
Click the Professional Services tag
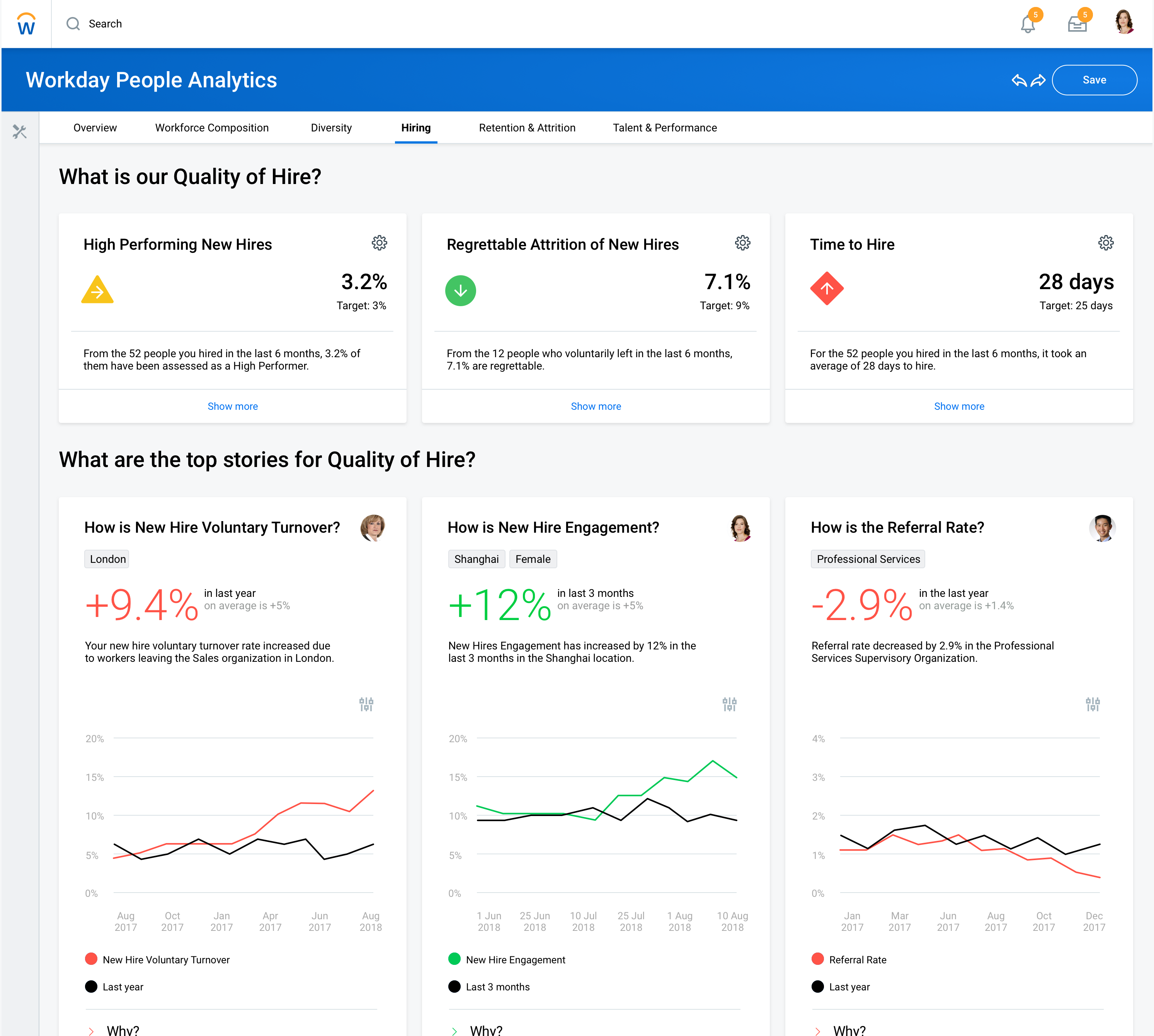coord(868,559)
